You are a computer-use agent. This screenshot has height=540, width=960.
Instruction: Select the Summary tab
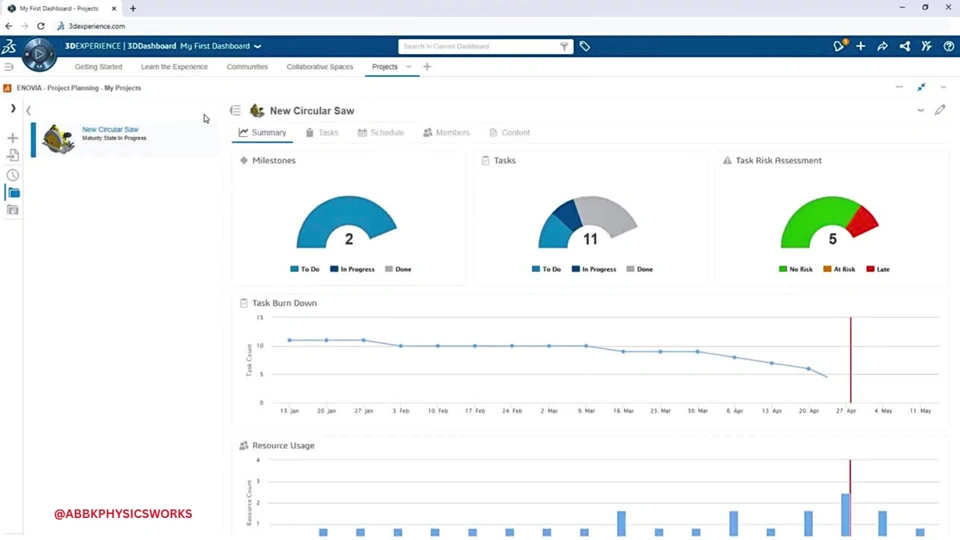click(x=262, y=133)
